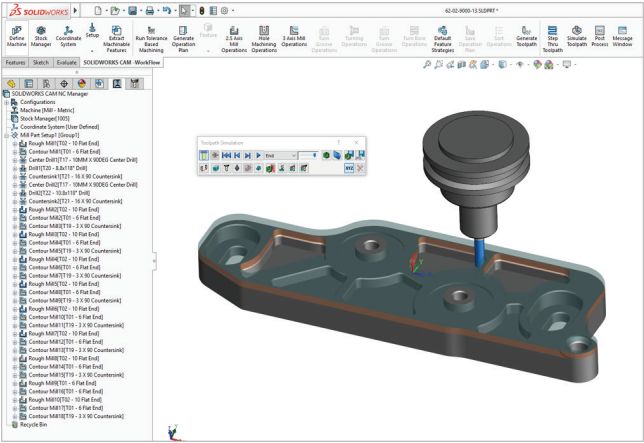Open the End condition dropdown in the simulation dialog

pyautogui.click(x=292, y=155)
